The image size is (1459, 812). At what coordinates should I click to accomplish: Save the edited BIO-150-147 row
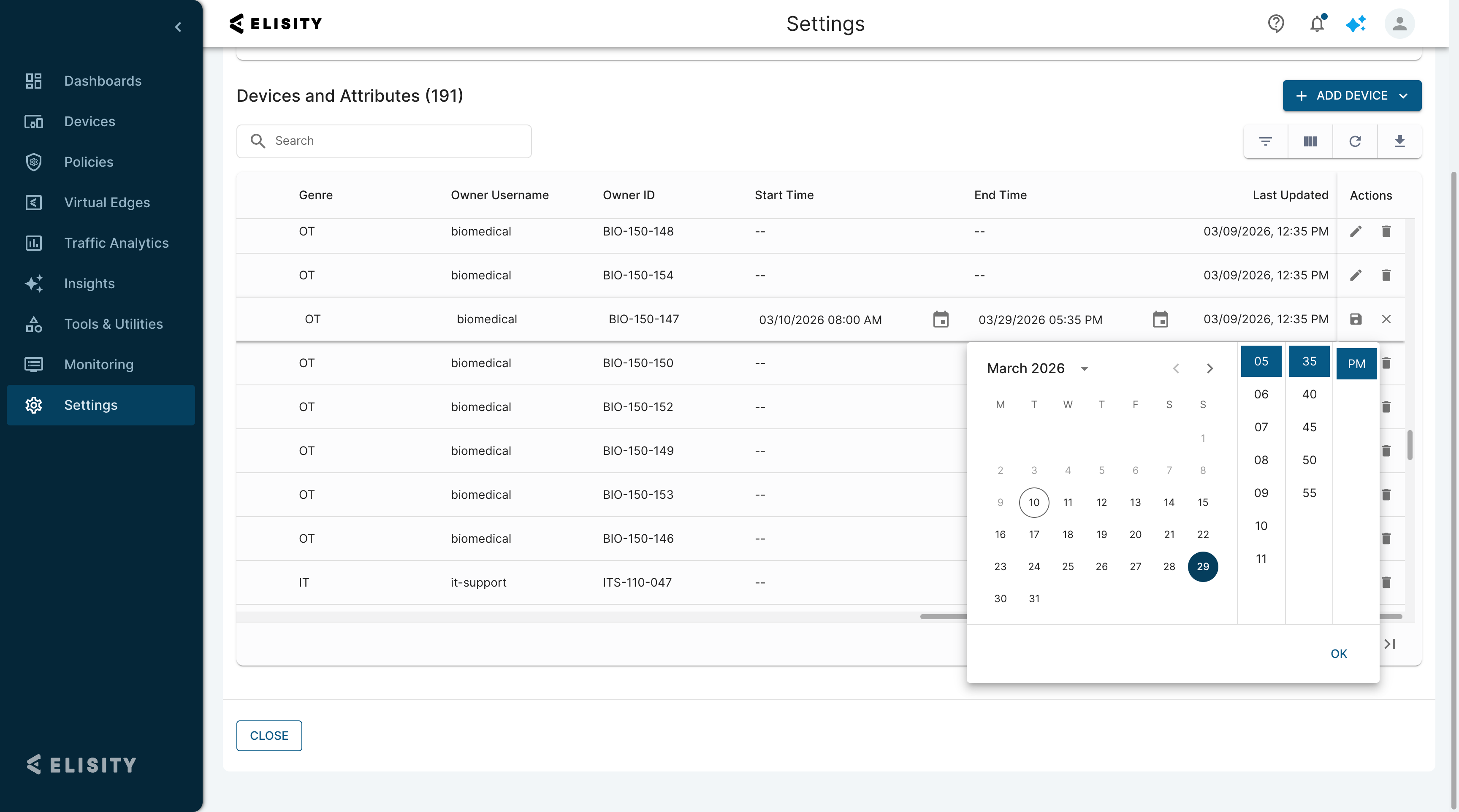point(1355,319)
